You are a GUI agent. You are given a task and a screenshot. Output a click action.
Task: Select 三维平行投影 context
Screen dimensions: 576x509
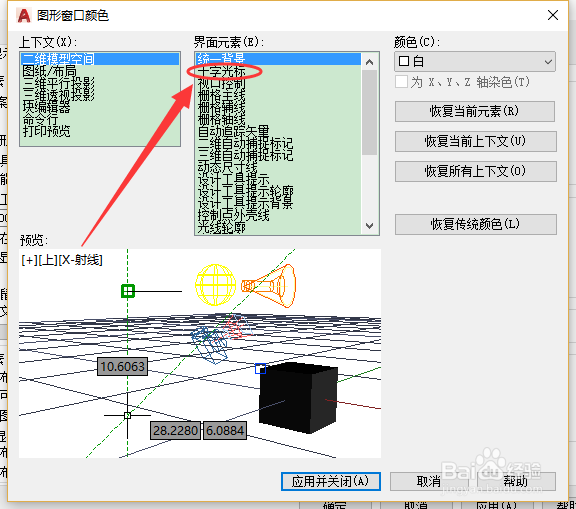[58, 83]
